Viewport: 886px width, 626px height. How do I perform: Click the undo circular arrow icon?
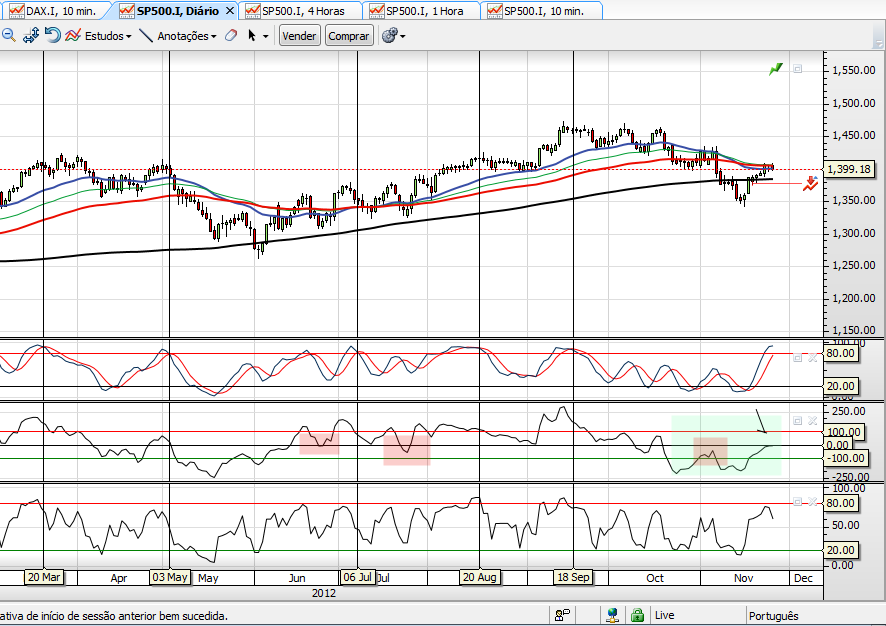53,36
